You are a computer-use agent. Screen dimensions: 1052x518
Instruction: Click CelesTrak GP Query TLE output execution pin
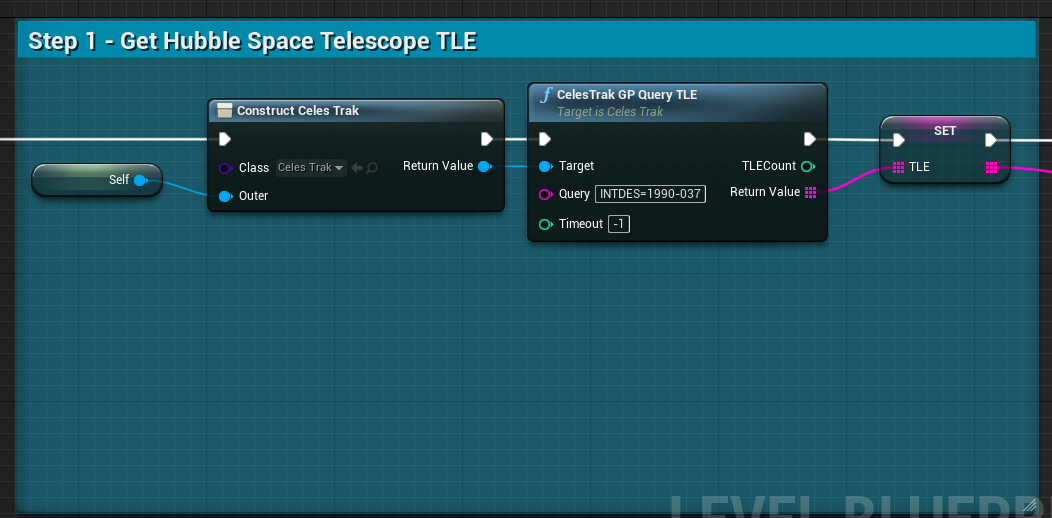pyautogui.click(x=810, y=139)
